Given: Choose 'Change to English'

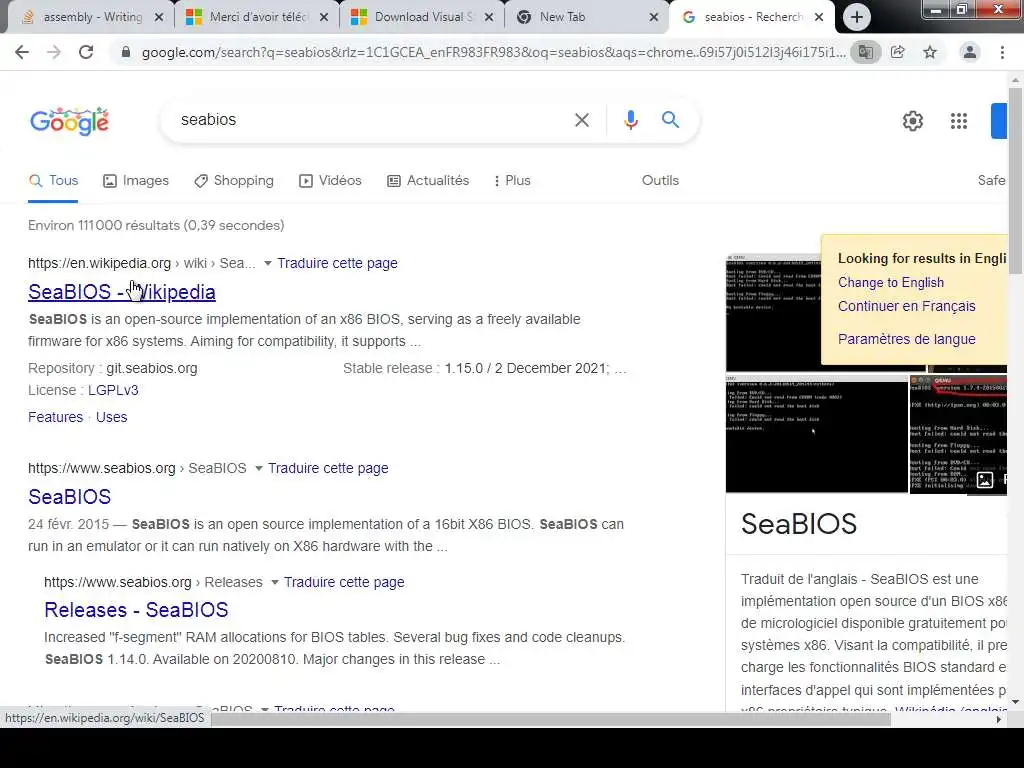Looking at the screenshot, I should point(891,283).
